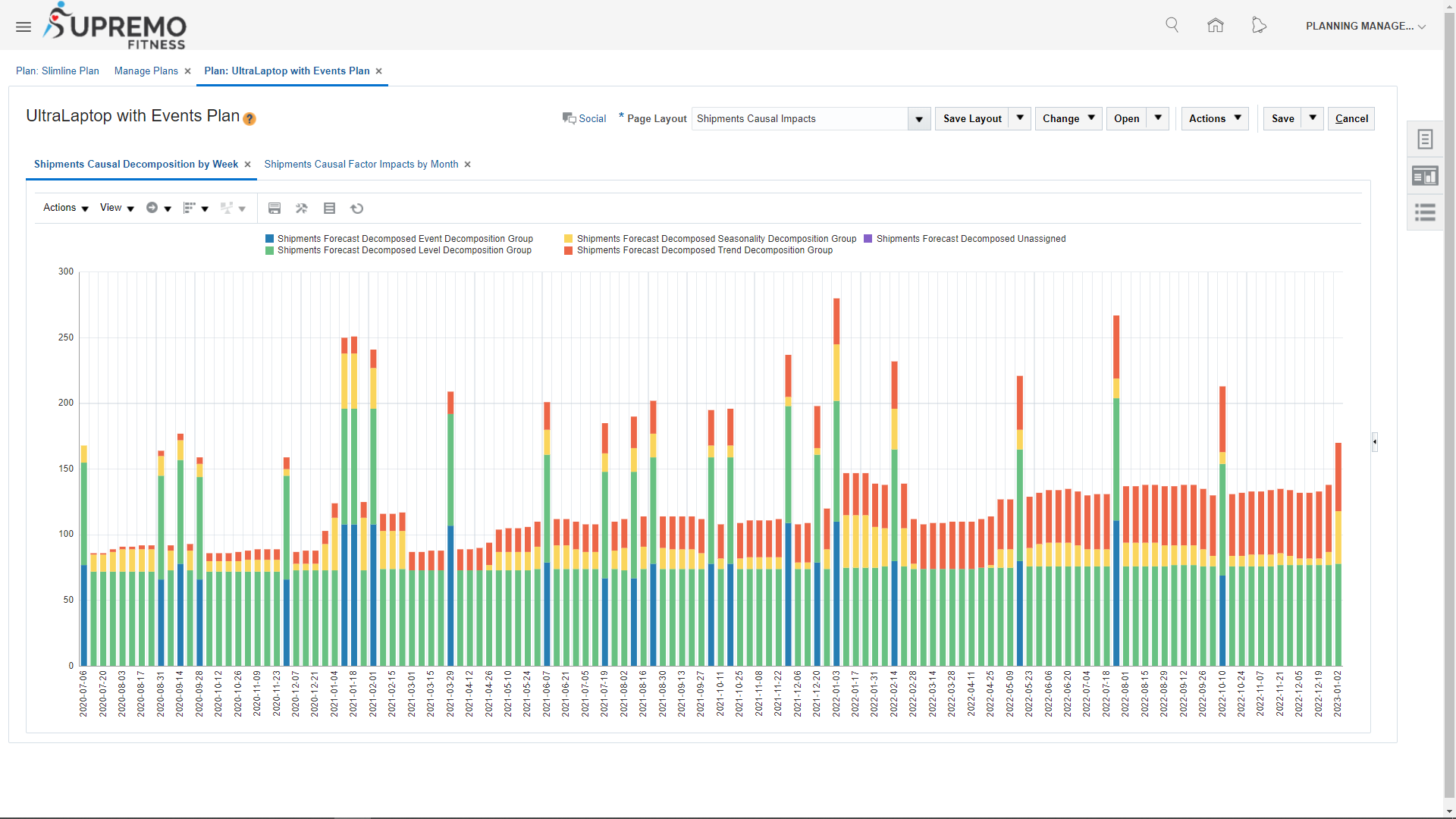The height and width of the screenshot is (819, 1456).
Task: Open the side panel document icon
Action: [1425, 140]
